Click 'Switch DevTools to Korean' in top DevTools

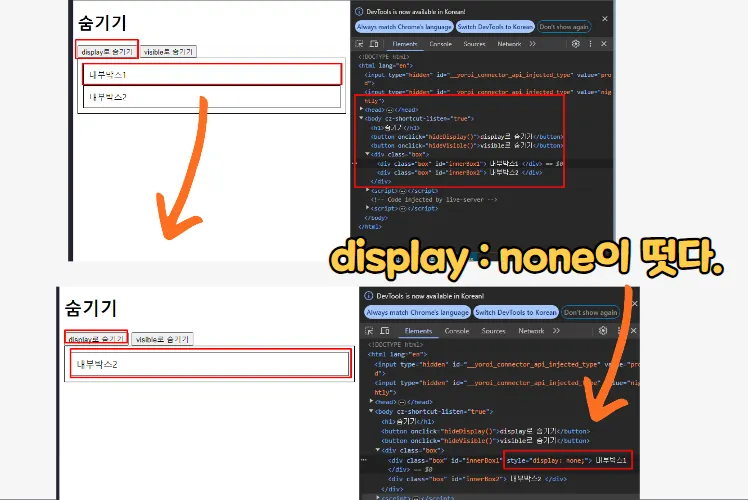click(495, 27)
